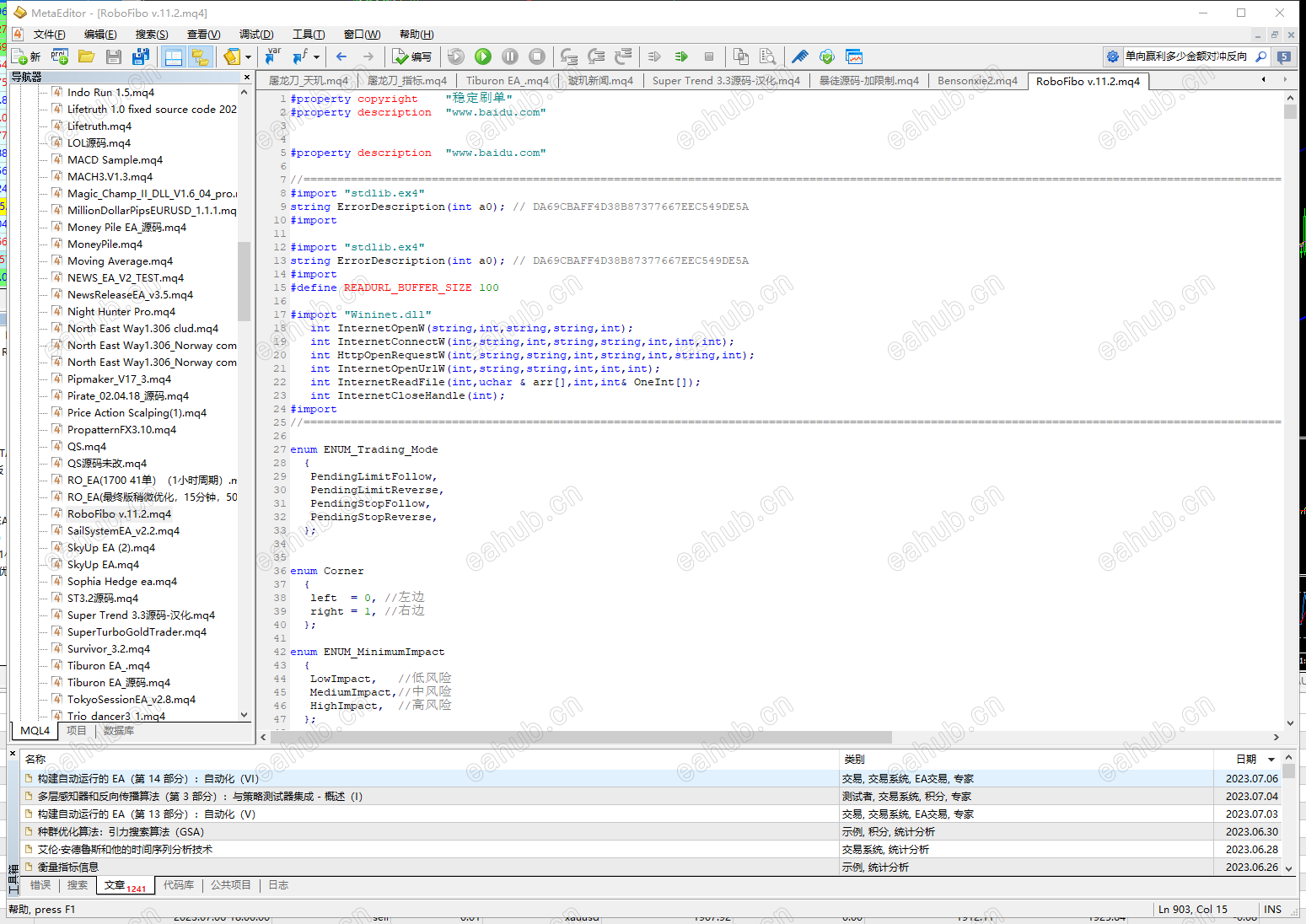Switch to the Super Trend 3.3源码-汉化.mq4 tab
The image size is (1306, 924).
(726, 81)
